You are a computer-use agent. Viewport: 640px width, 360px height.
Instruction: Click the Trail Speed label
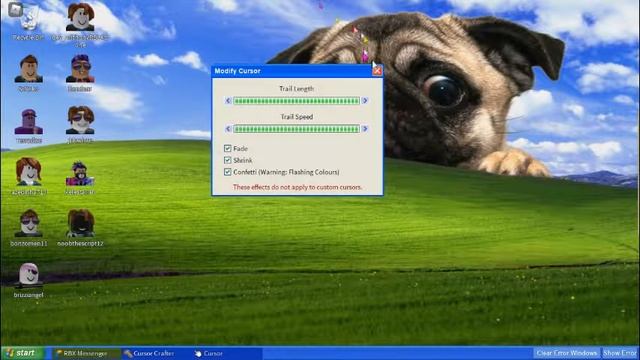[x=297, y=117]
